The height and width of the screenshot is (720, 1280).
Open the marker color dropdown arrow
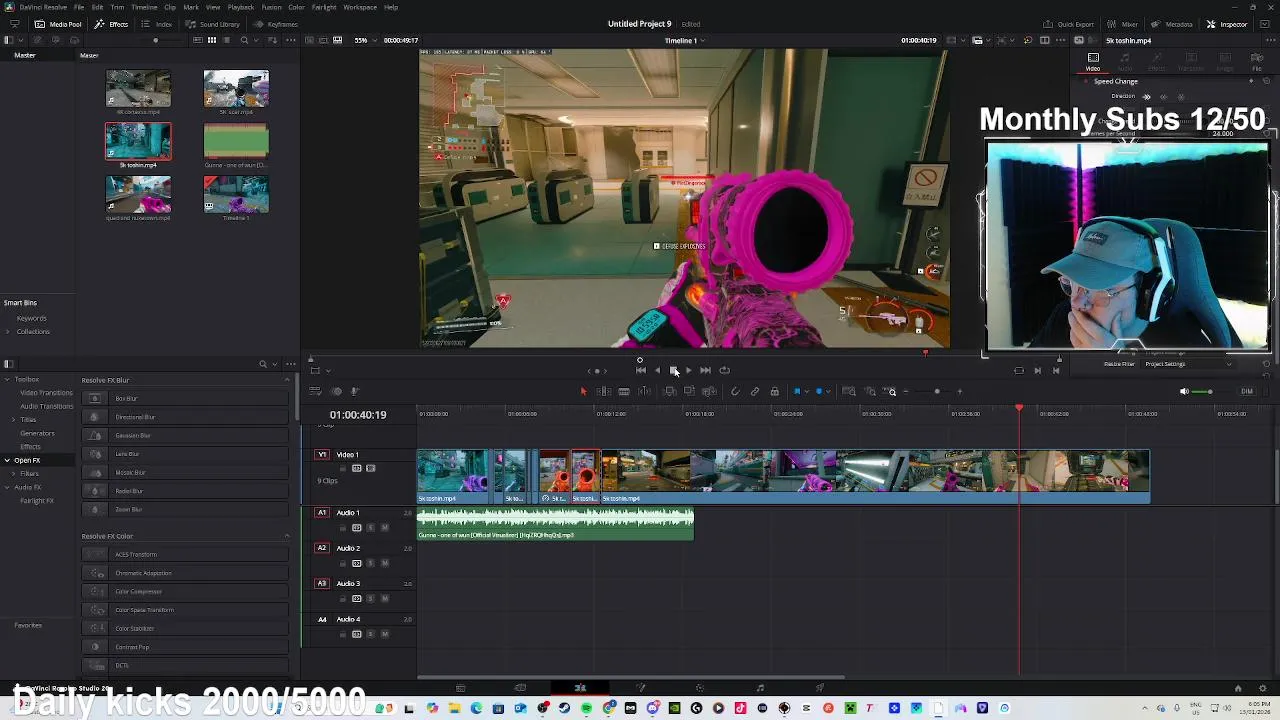coord(828,391)
